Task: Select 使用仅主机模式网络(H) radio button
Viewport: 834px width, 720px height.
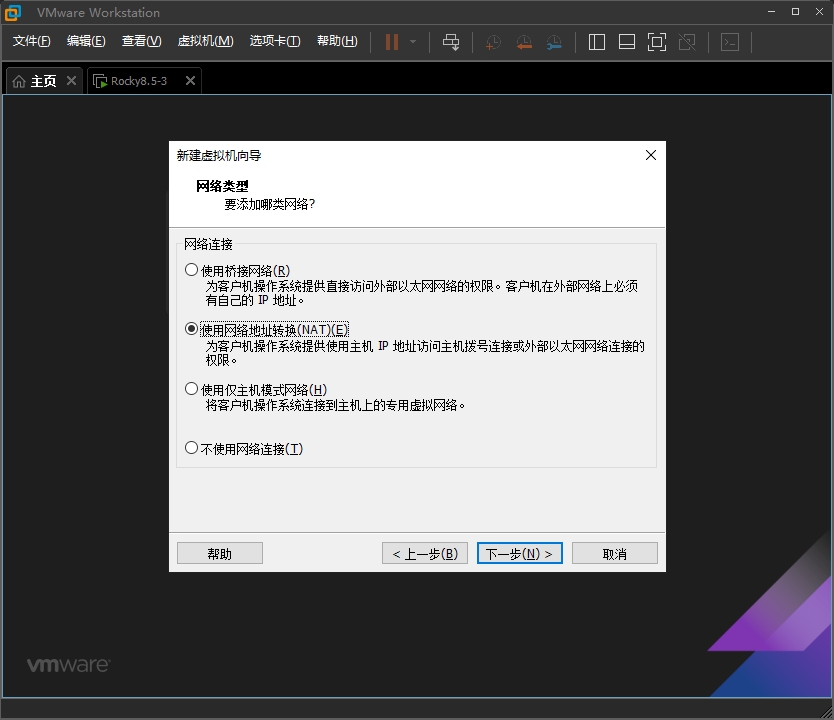Action: point(191,389)
